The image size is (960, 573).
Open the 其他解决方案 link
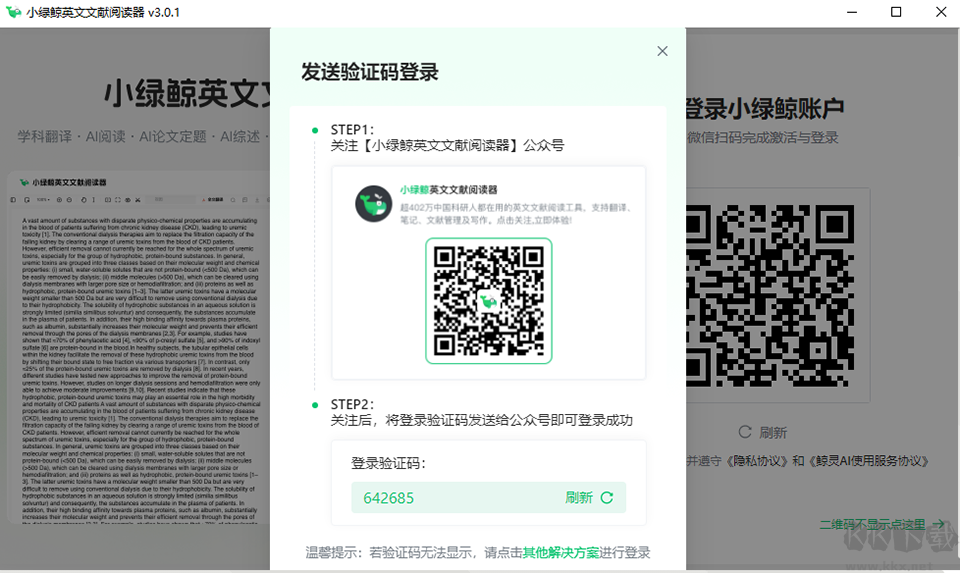[561, 553]
